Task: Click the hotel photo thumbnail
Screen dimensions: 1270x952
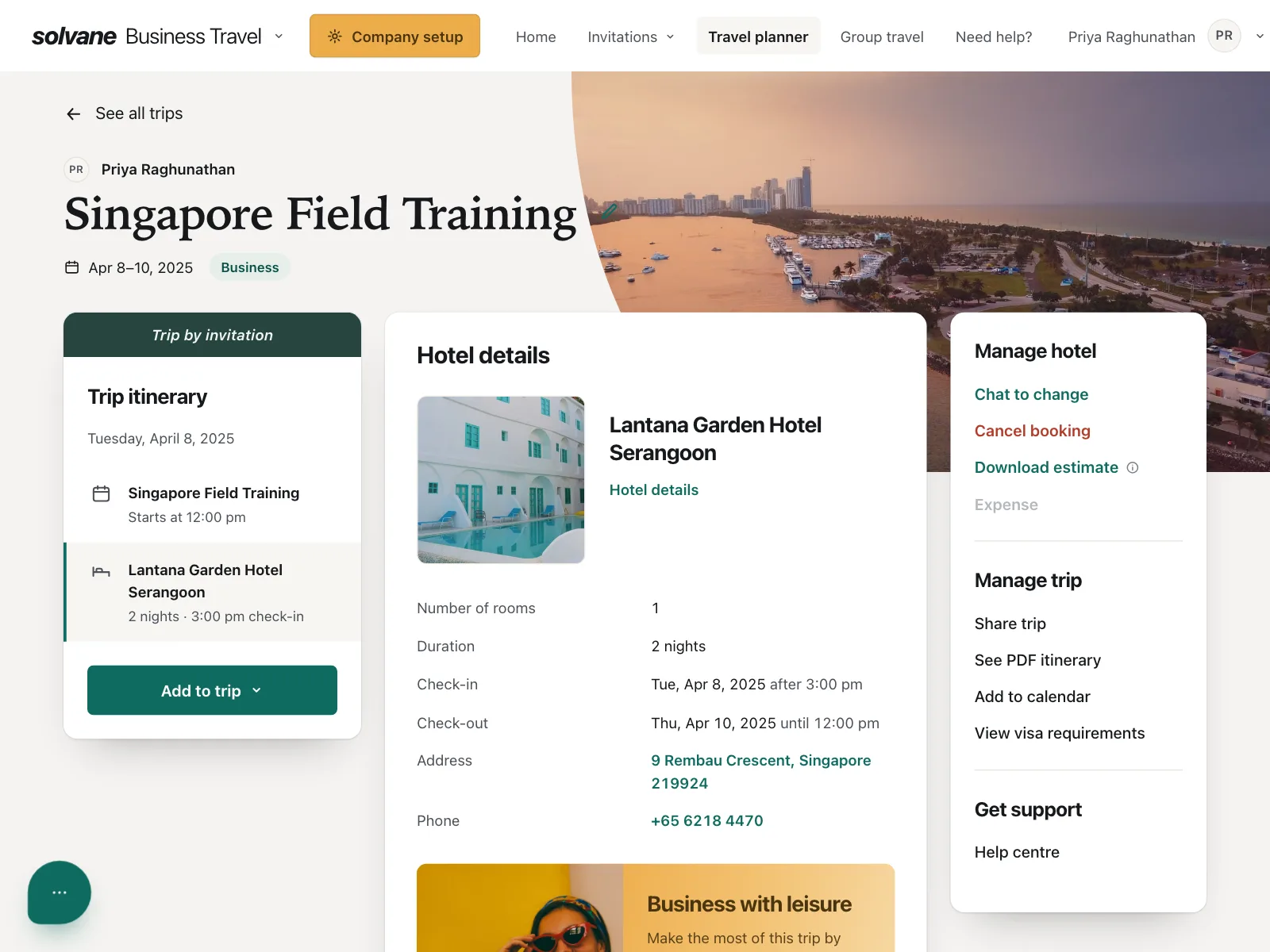Action: click(501, 480)
